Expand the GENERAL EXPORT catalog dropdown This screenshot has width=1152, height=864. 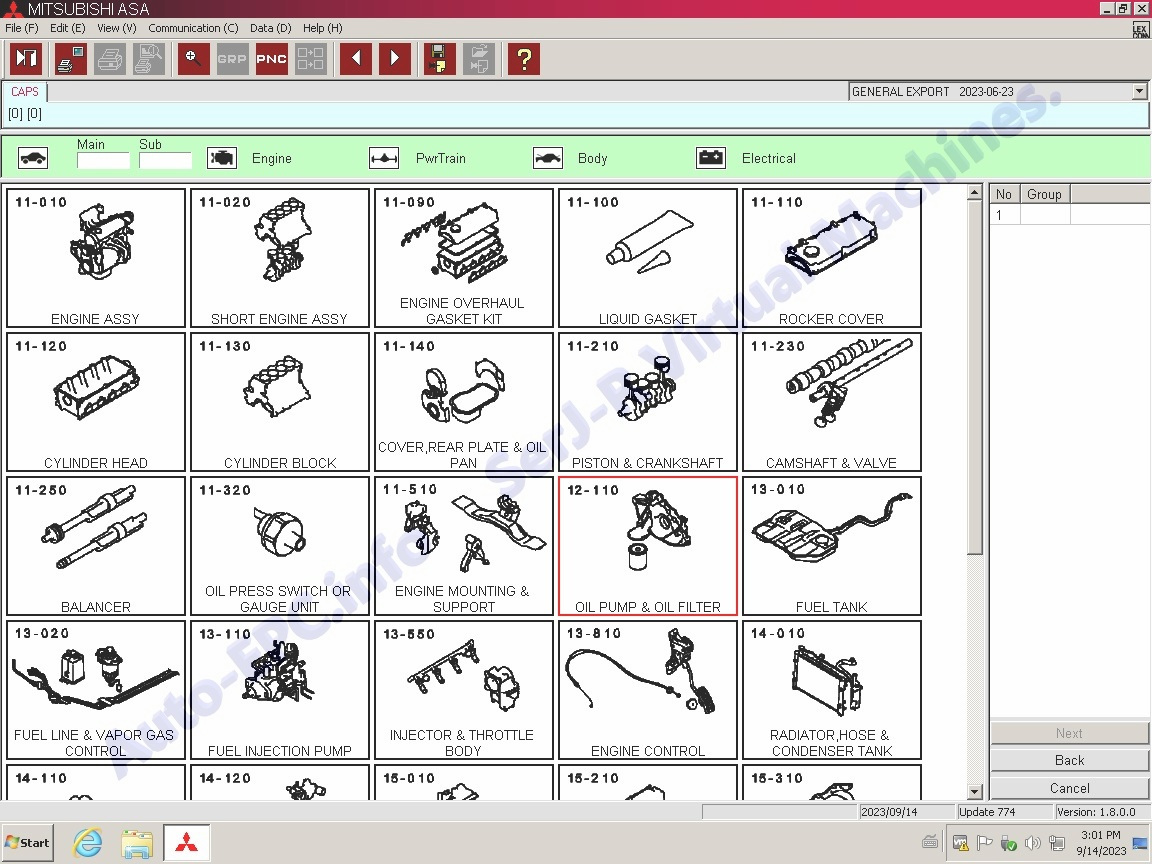coord(1139,92)
